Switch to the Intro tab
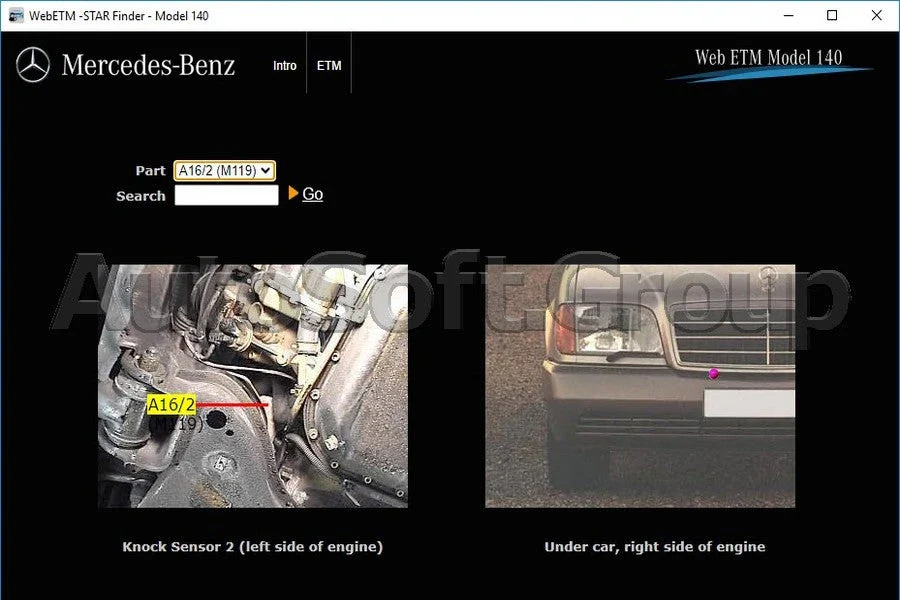 285,66
